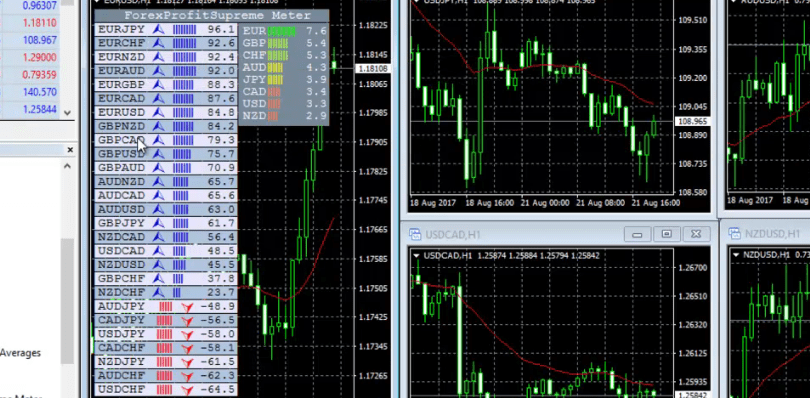Select the EURUSD pair label in meter
The height and width of the screenshot is (398, 810).
click(122, 113)
